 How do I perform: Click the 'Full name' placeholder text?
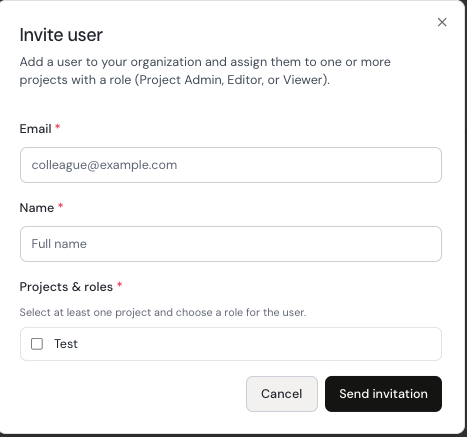pyautogui.click(x=59, y=244)
